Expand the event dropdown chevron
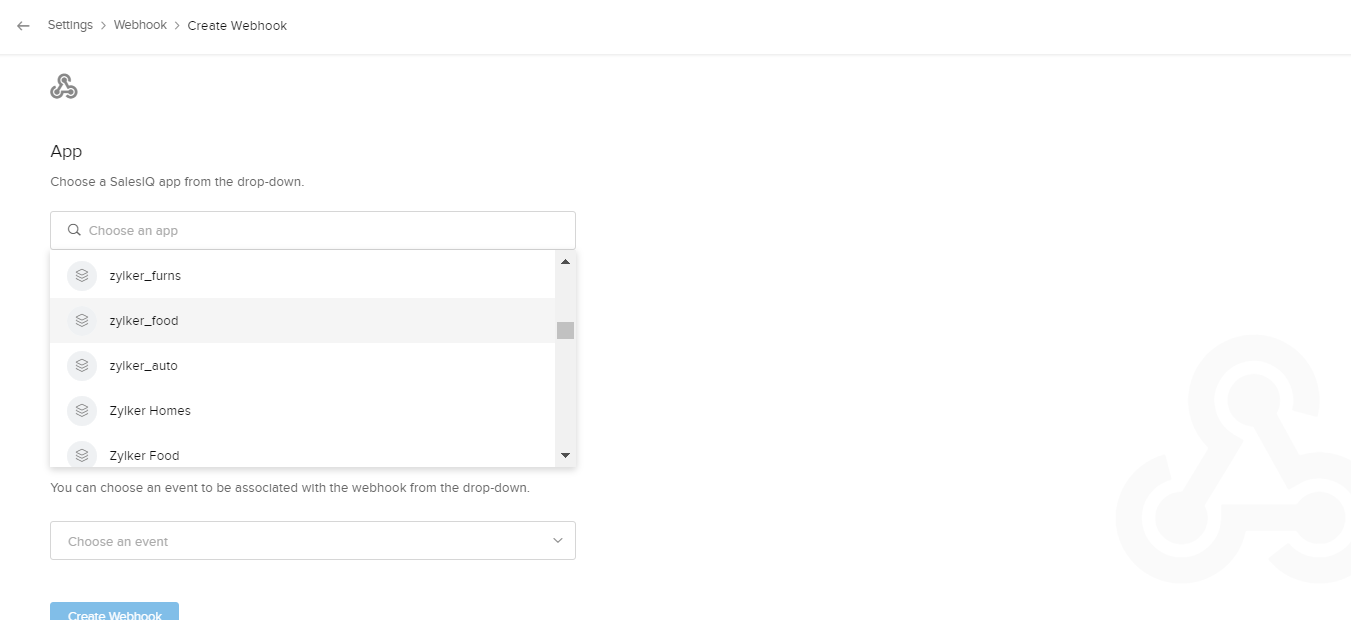Image resolution: width=1351 pixels, height=620 pixels. 558,541
